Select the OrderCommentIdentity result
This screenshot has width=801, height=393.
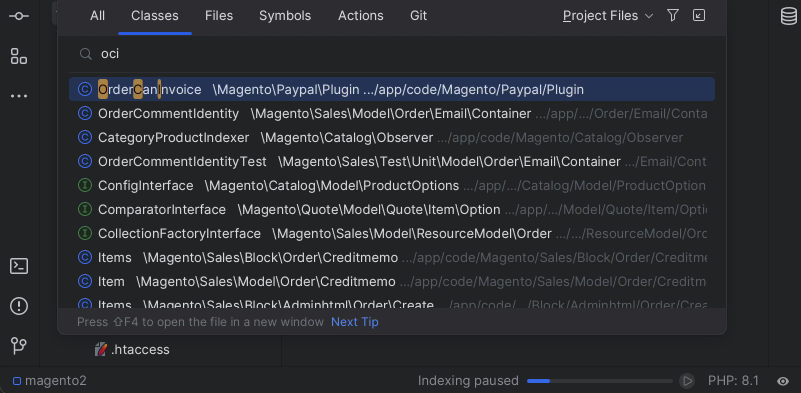[392, 113]
